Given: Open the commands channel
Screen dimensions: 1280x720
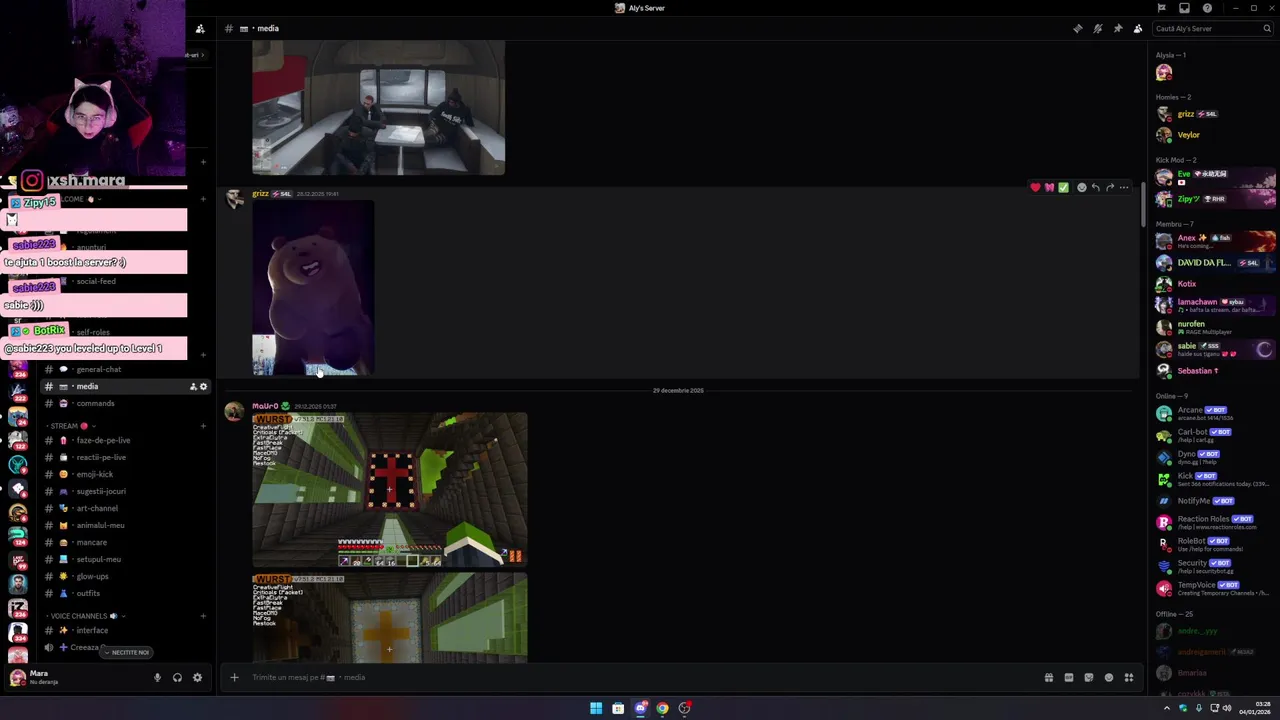Looking at the screenshot, I should tap(125, 403).
